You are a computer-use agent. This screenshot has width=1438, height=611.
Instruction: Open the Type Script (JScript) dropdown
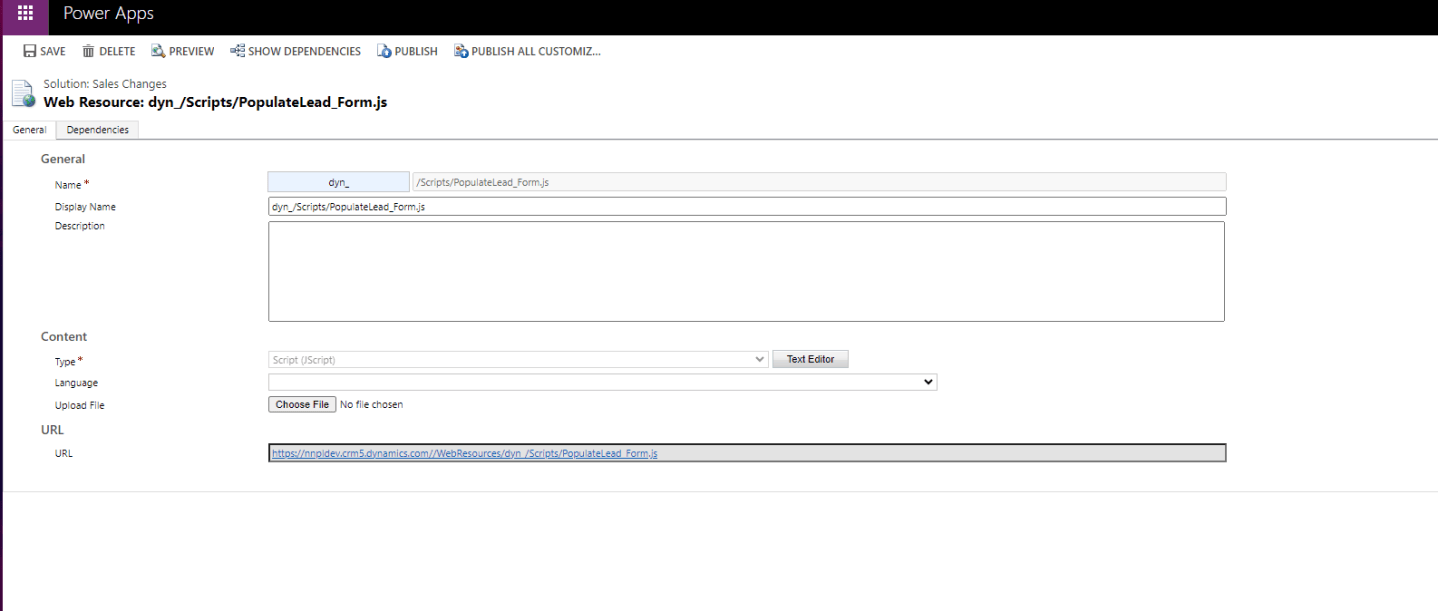tap(518, 360)
